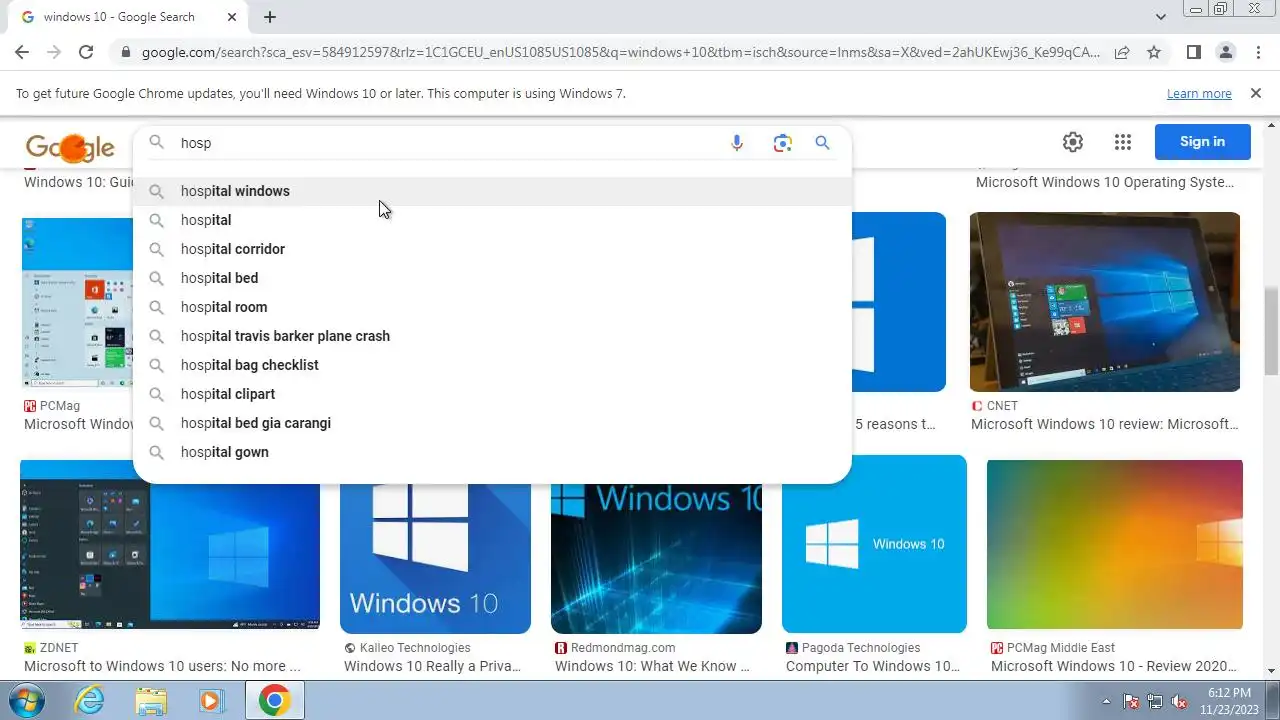Select Chrome icon on taskbar
This screenshot has height=720, width=1280.
tap(275, 700)
